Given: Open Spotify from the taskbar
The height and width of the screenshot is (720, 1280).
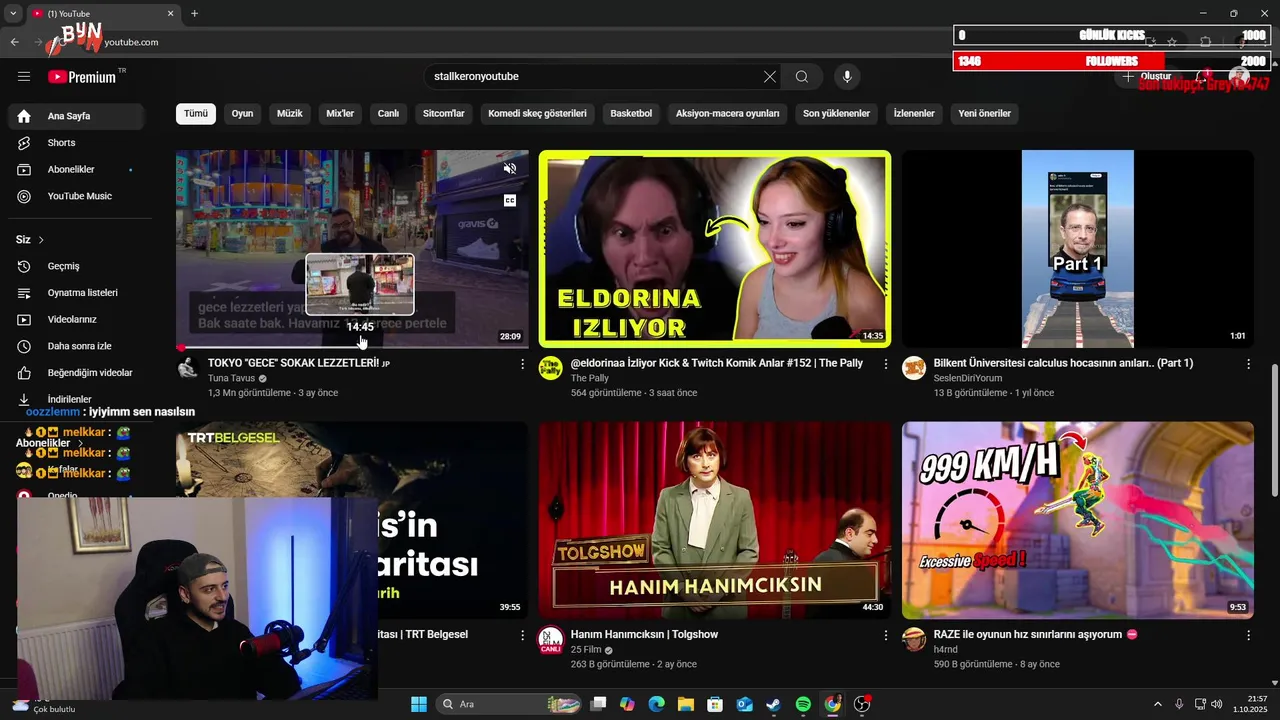Looking at the screenshot, I should (803, 704).
